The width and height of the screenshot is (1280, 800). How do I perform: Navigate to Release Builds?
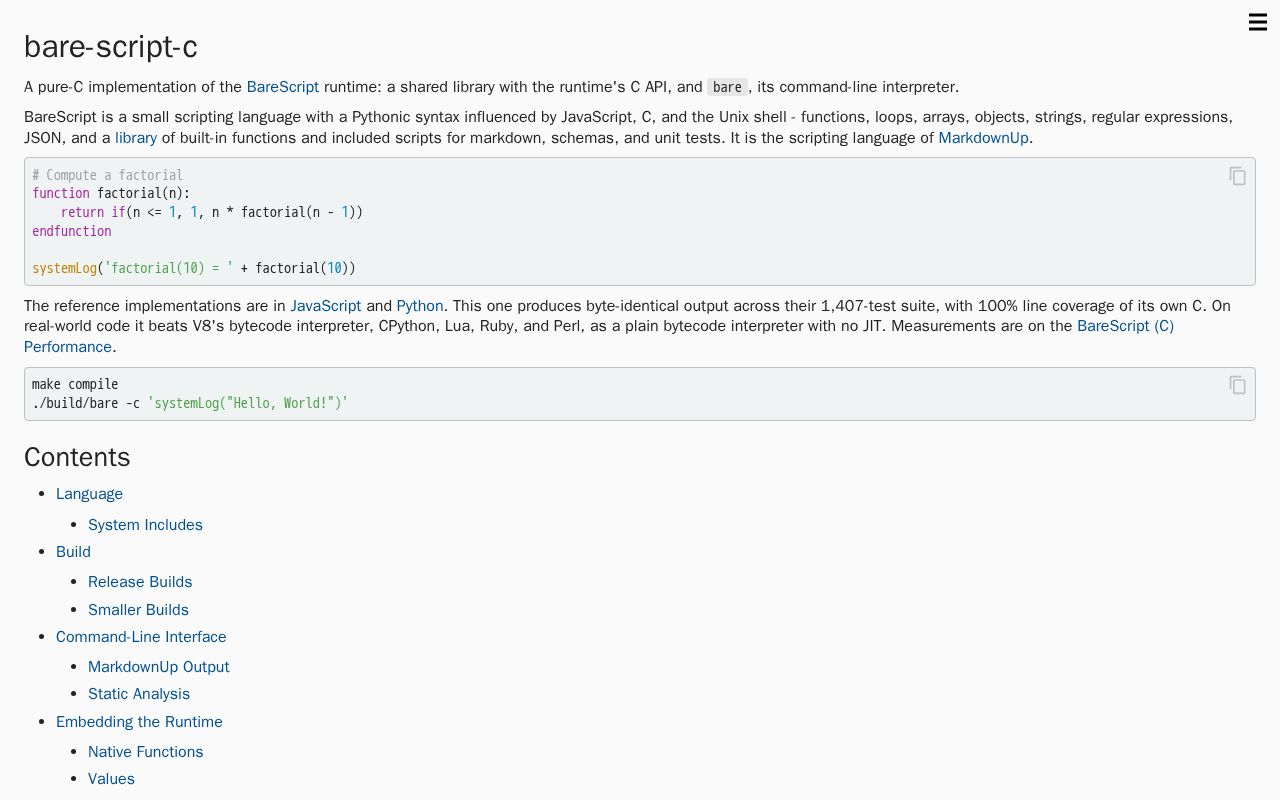point(140,582)
